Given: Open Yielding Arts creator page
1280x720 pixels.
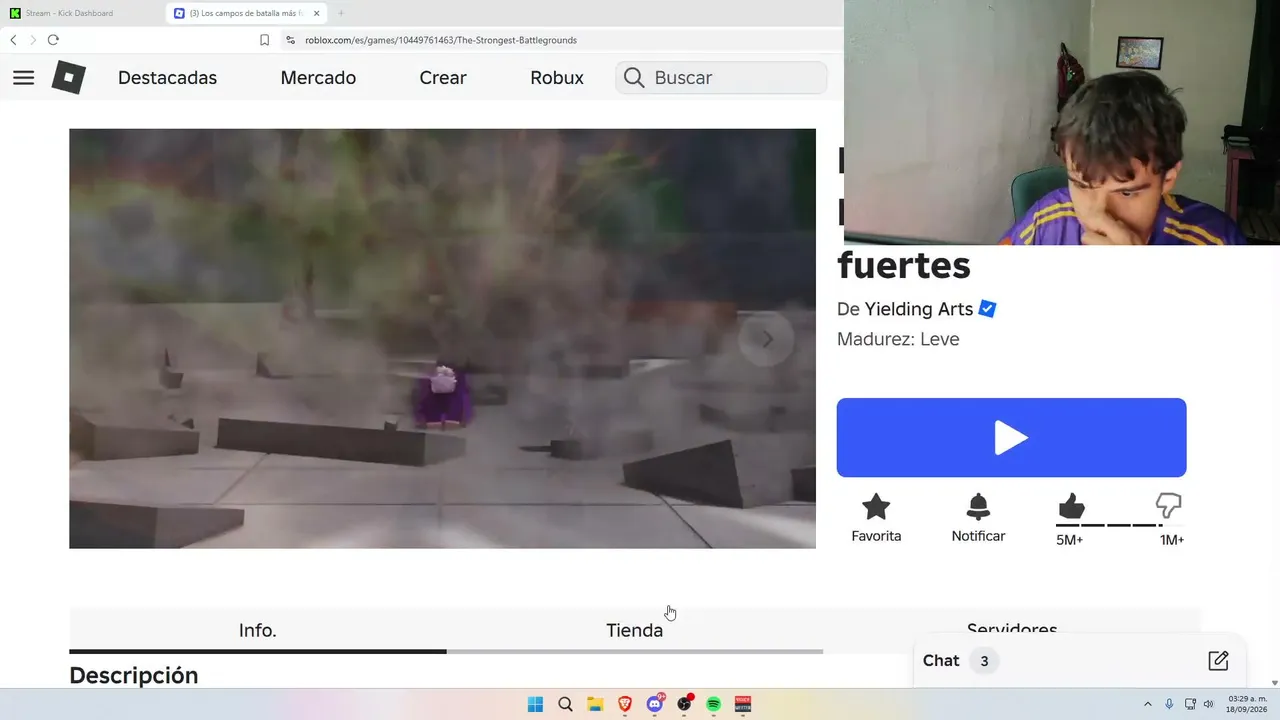Looking at the screenshot, I should tap(919, 309).
